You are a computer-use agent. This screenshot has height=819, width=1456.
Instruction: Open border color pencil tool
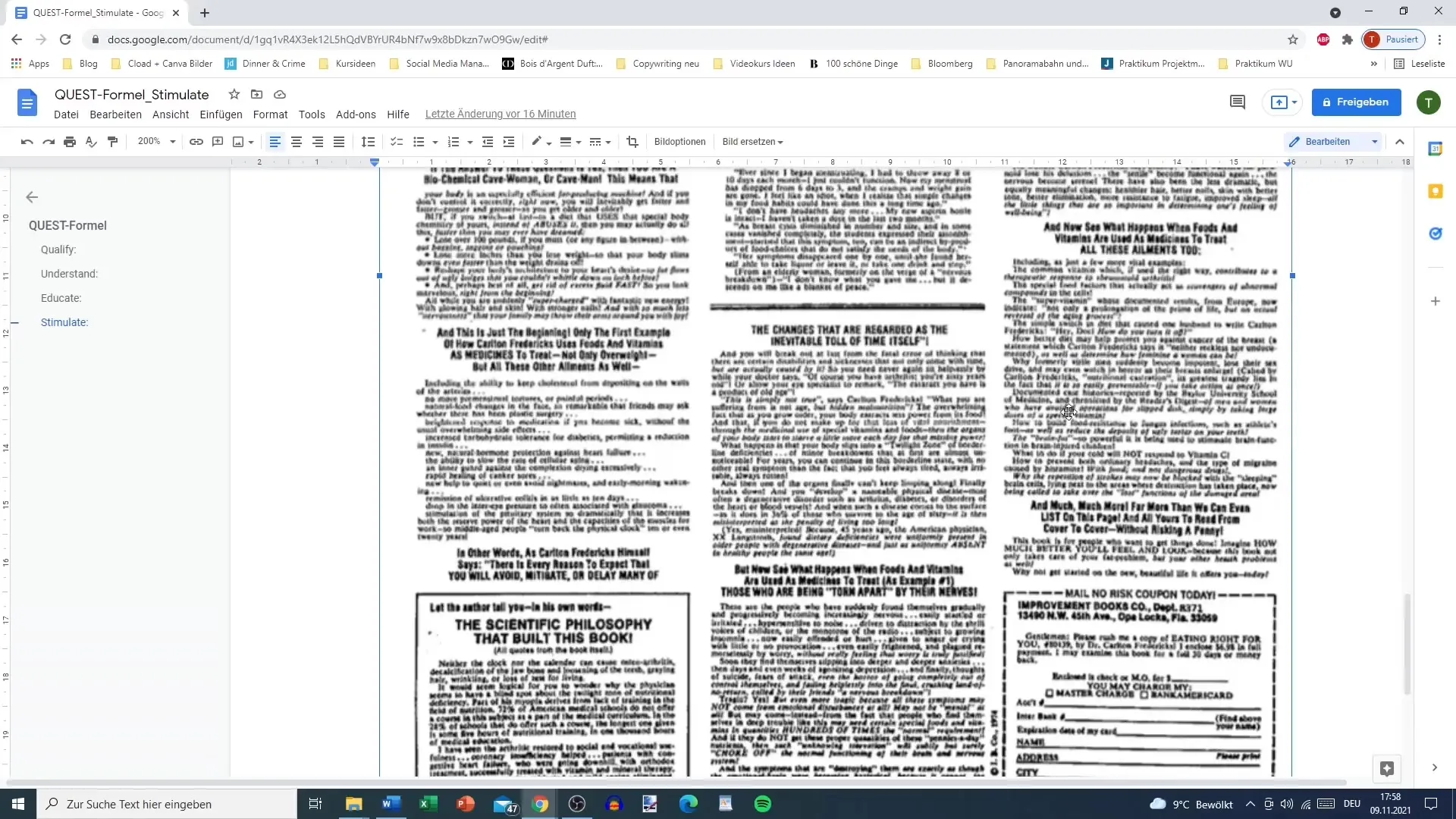pyautogui.click(x=541, y=142)
